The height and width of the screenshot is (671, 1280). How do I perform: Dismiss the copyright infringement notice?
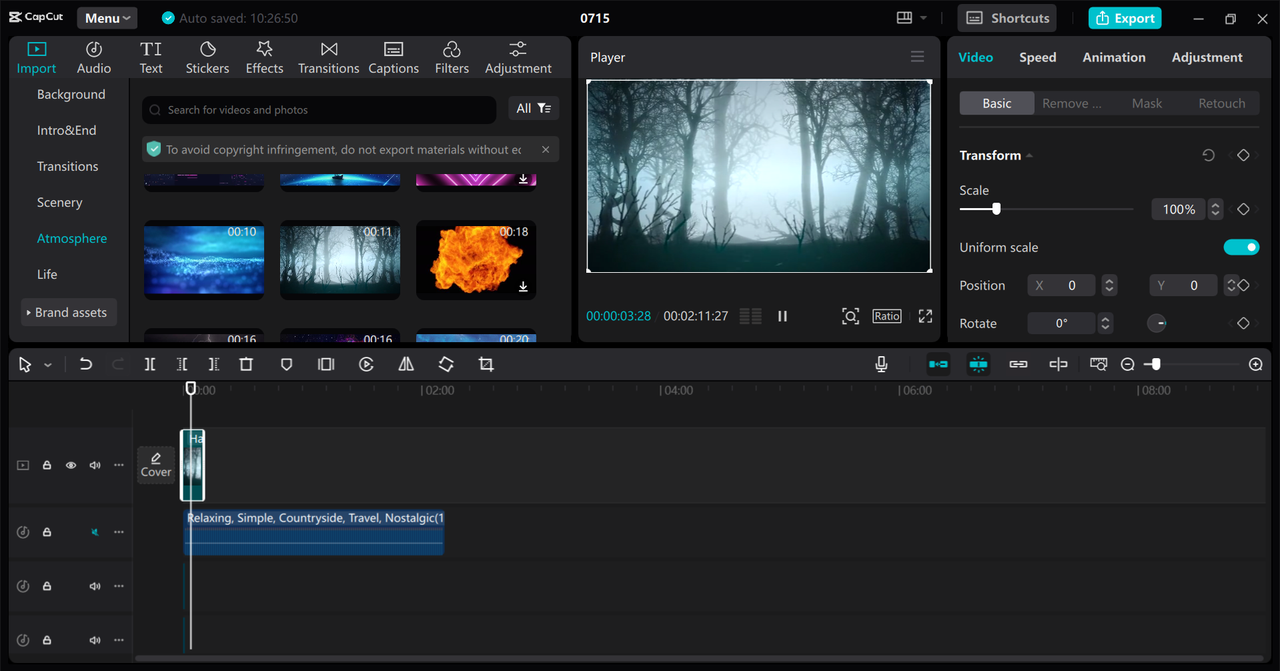[x=545, y=149]
